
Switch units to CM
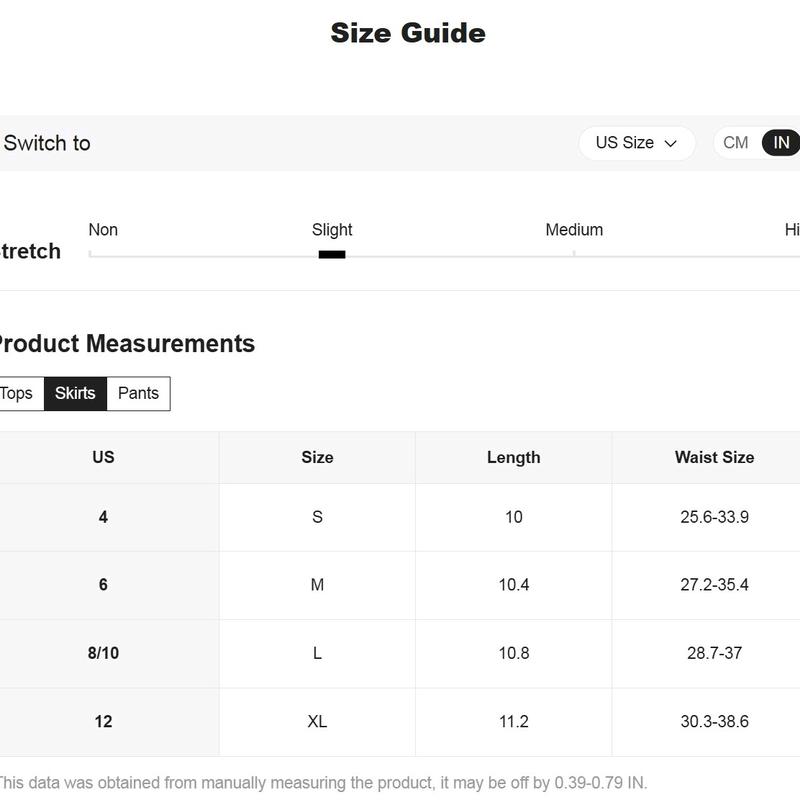pos(735,143)
